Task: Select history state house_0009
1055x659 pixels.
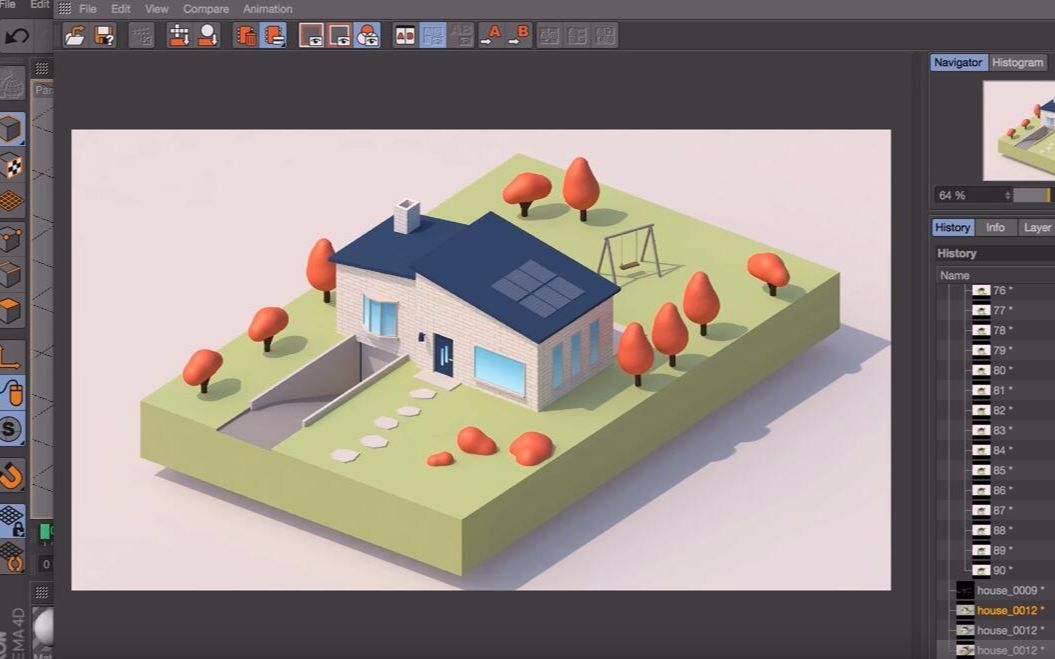Action: coord(1007,590)
